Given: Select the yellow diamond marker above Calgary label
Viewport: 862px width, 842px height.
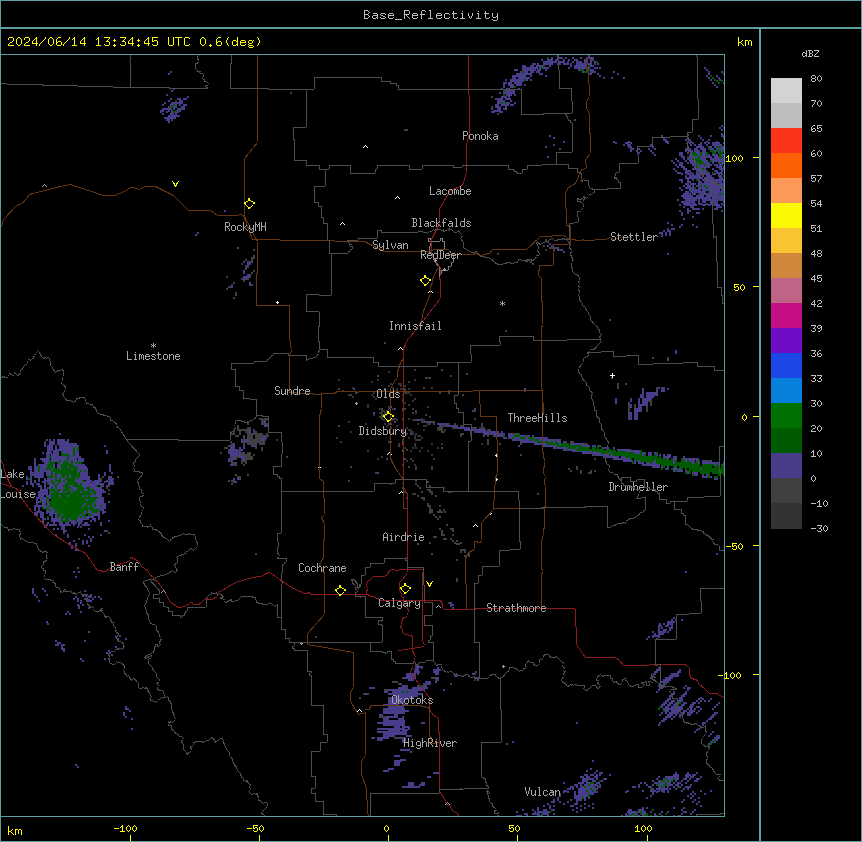Looking at the screenshot, I should point(405,589).
